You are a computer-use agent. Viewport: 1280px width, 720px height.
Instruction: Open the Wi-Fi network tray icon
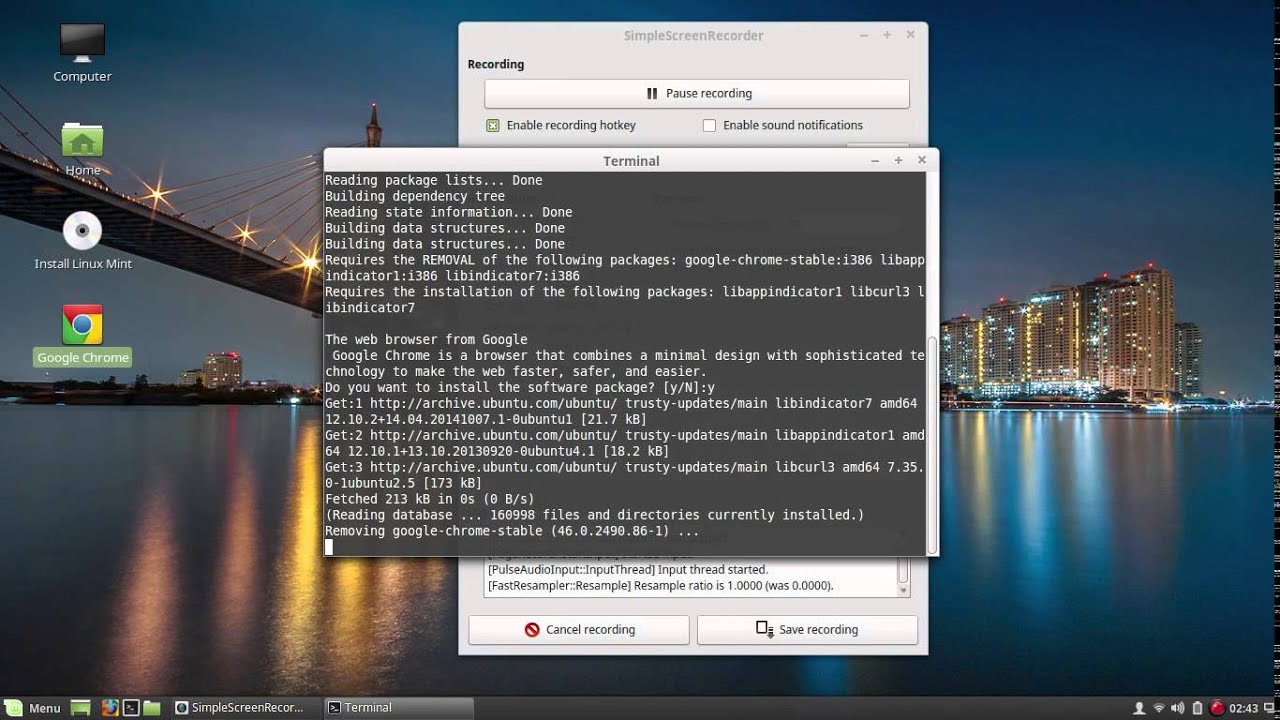[1159, 708]
